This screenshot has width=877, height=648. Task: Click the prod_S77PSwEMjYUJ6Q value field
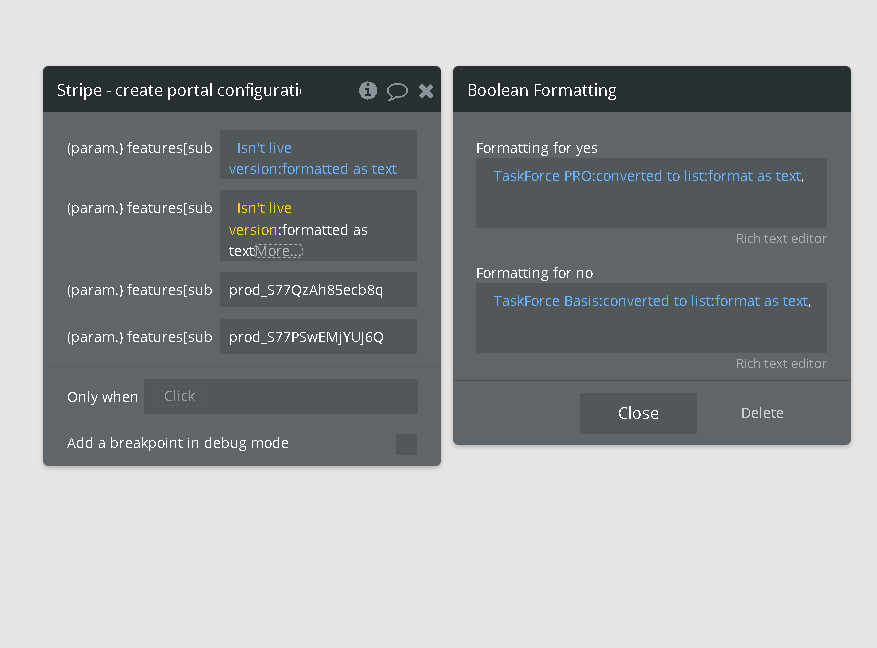(x=318, y=337)
